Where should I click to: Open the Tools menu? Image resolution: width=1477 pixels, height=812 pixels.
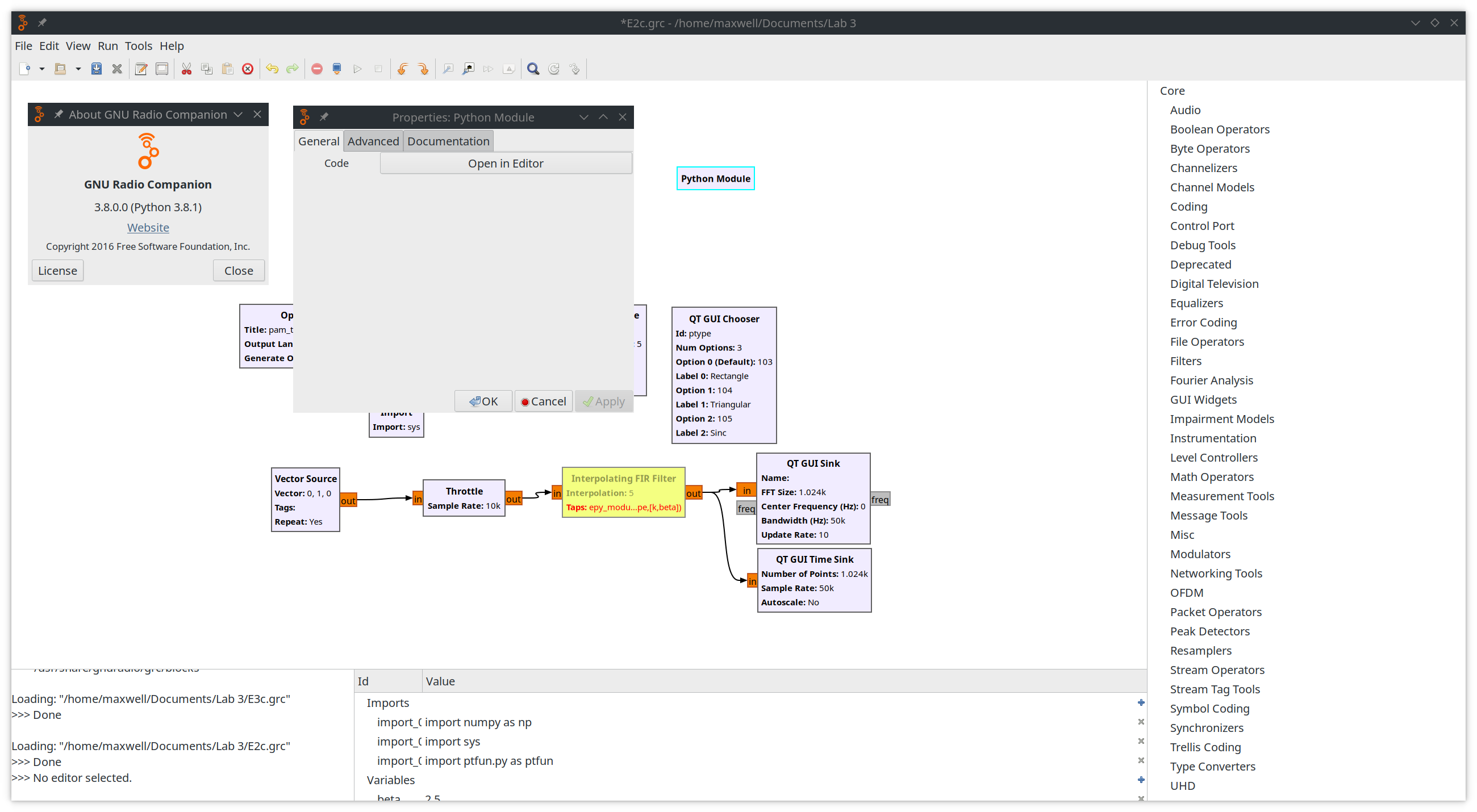pyautogui.click(x=138, y=46)
